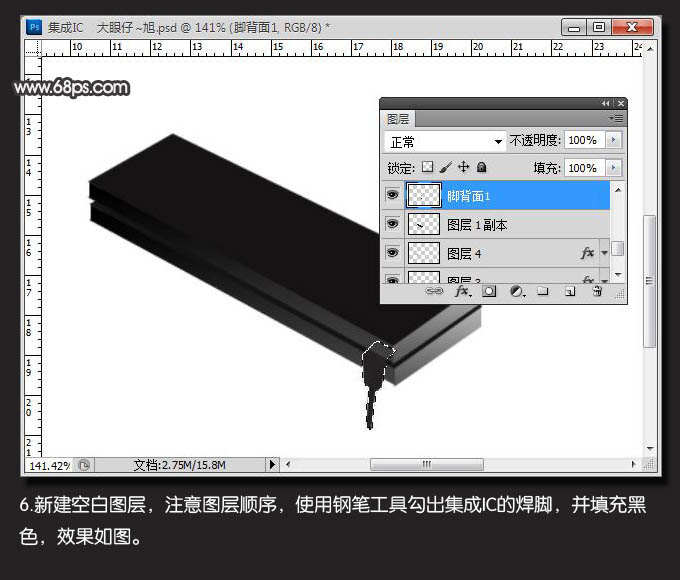Click vertical scrollbar down arrow of document
The image size is (680, 580).
coord(650,449)
